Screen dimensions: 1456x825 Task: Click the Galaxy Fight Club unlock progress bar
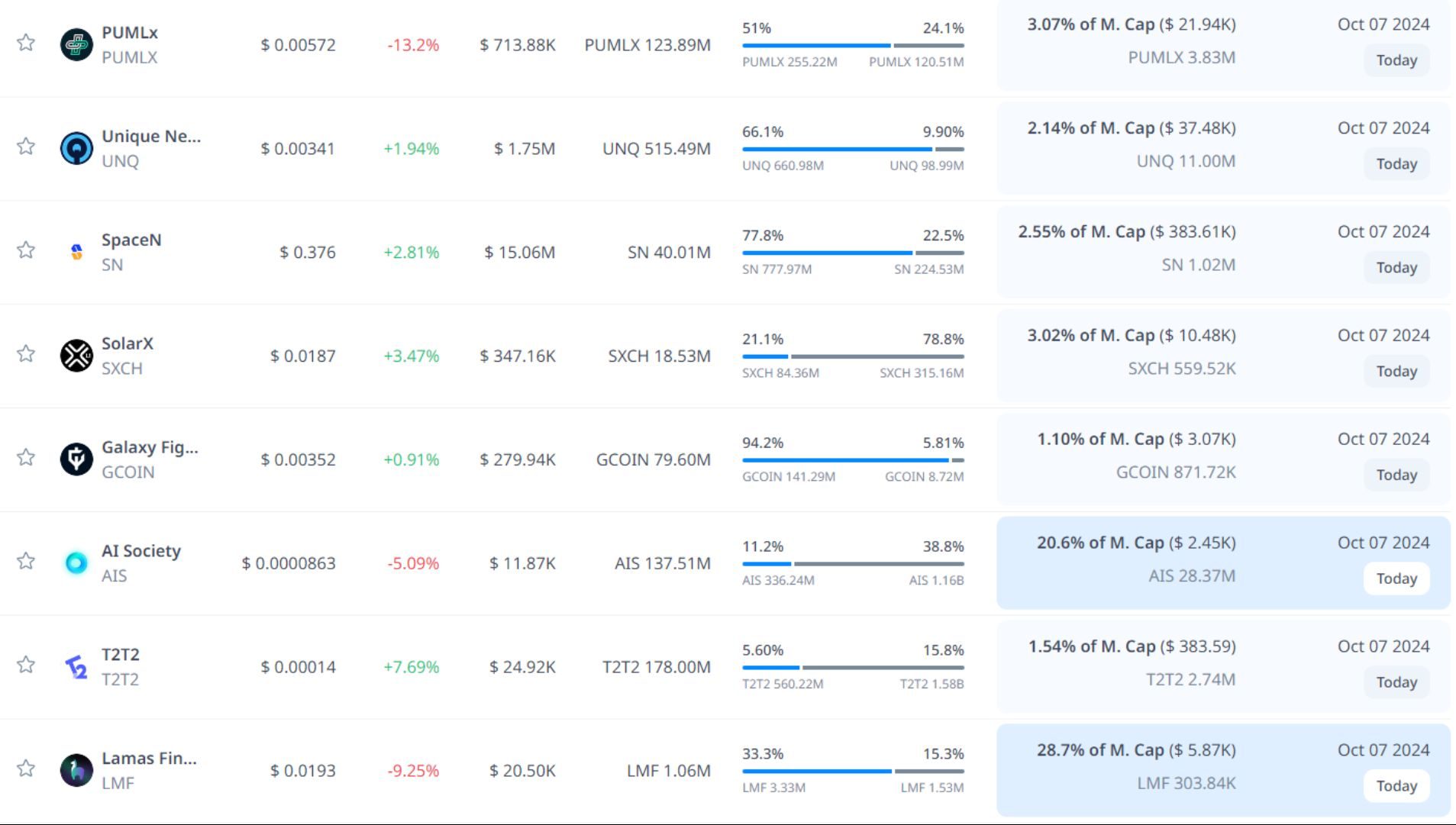852,460
